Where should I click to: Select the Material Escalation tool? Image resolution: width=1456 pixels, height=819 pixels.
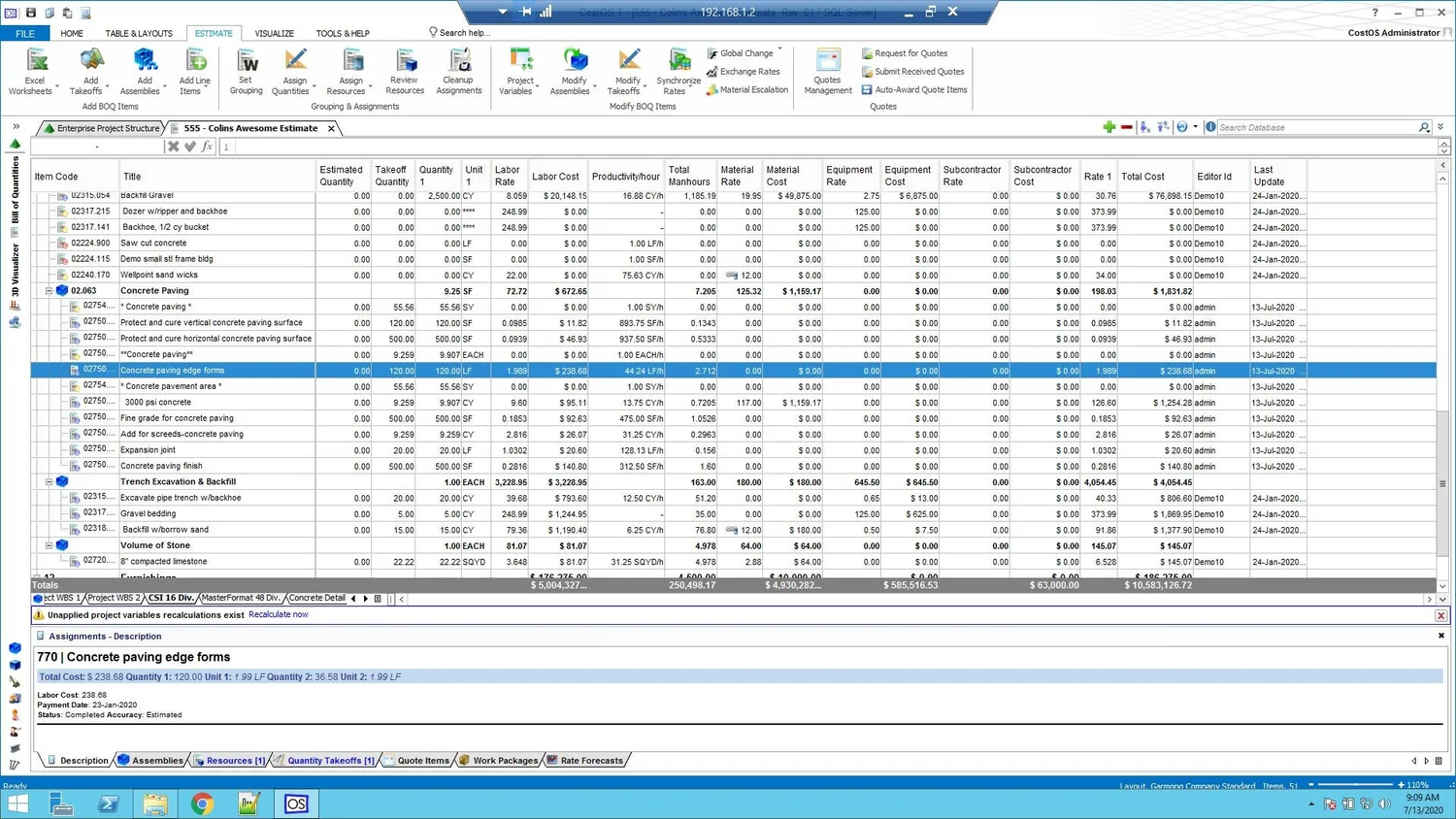tap(747, 89)
